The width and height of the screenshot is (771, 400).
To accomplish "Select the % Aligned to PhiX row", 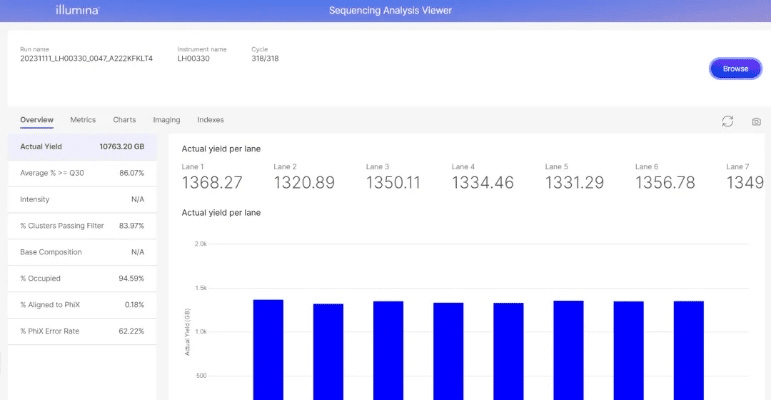I will [x=82, y=304].
